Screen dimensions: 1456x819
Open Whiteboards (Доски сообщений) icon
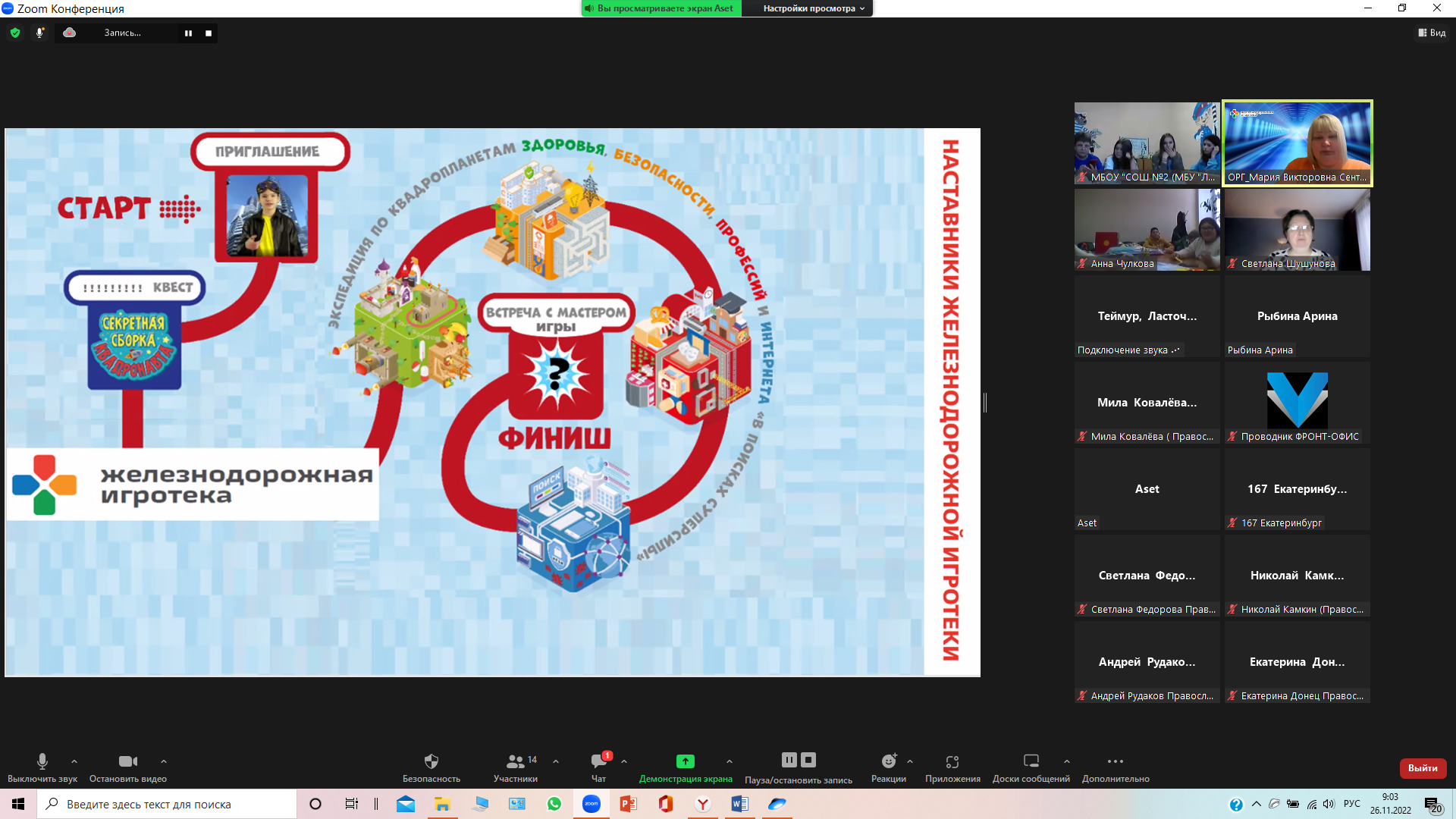point(1031,761)
